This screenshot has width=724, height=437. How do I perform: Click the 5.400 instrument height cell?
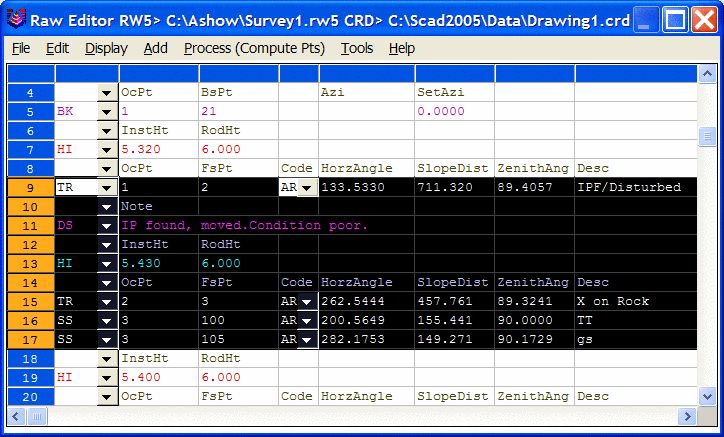[159, 377]
